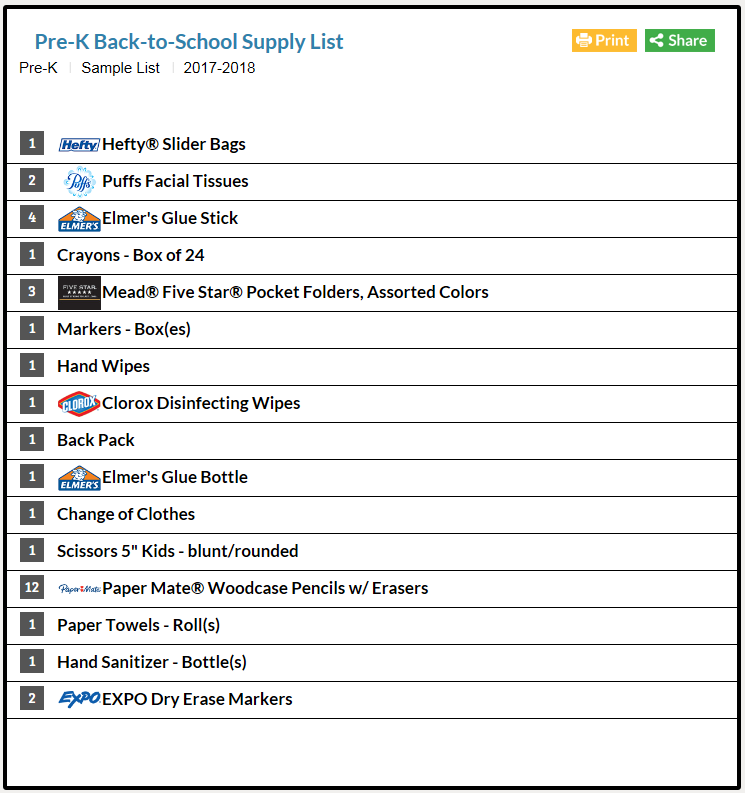745x793 pixels.
Task: Select Clorox Disinfecting Wipes item
Action: point(201,404)
